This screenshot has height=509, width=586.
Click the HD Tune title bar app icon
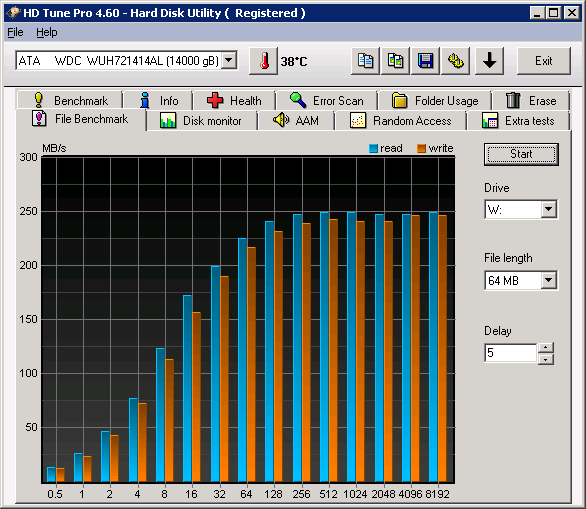coord(13,13)
